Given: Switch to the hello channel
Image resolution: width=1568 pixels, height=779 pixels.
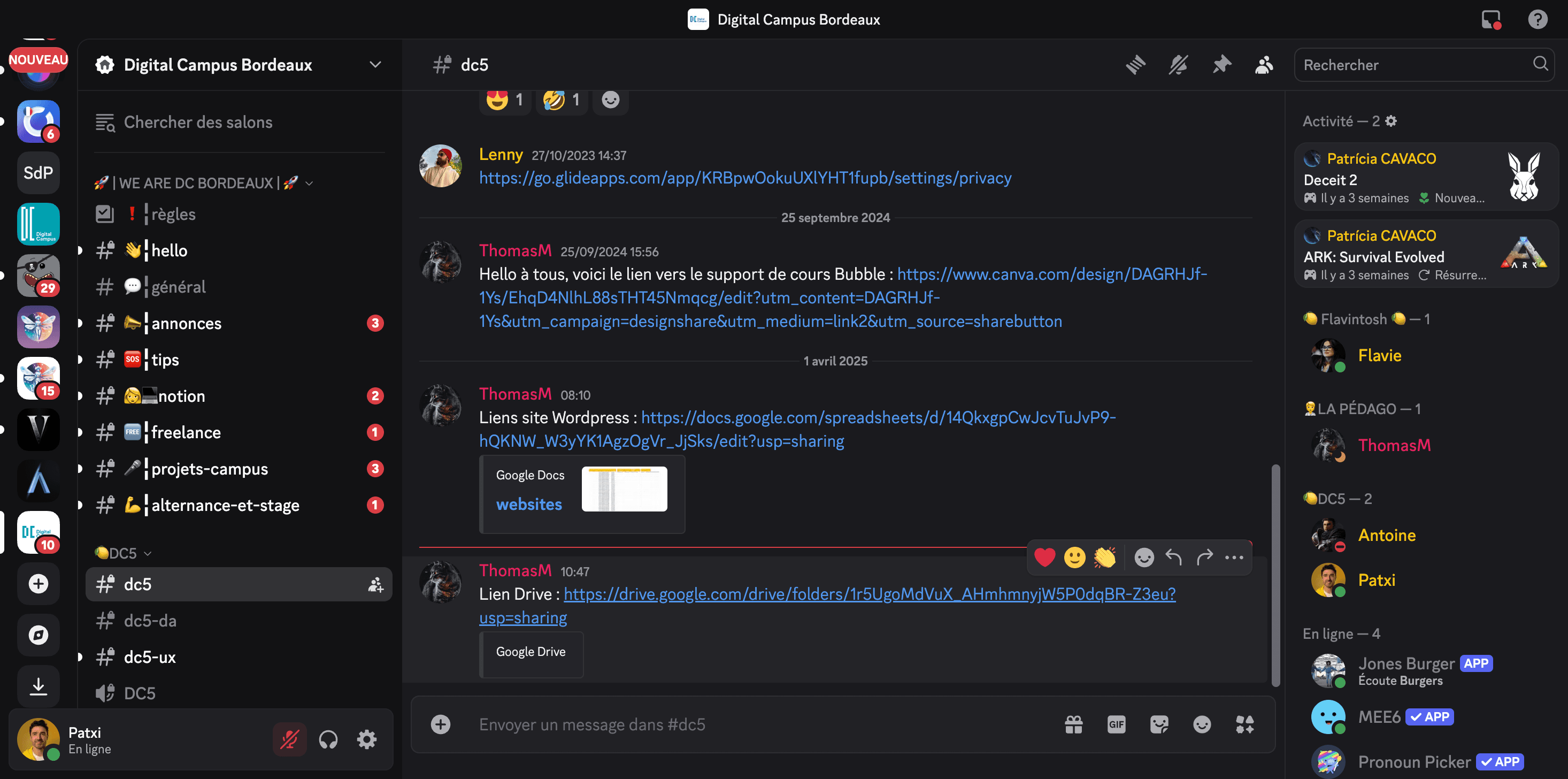Looking at the screenshot, I should tap(239, 250).
